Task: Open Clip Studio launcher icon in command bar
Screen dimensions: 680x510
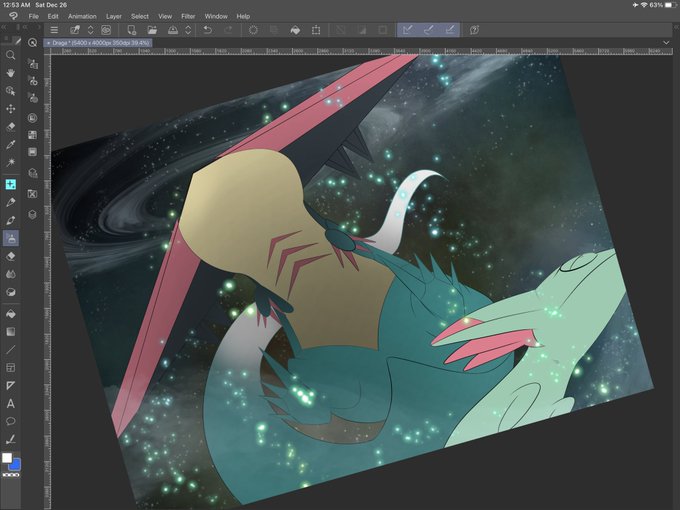Action: [x=75, y=30]
